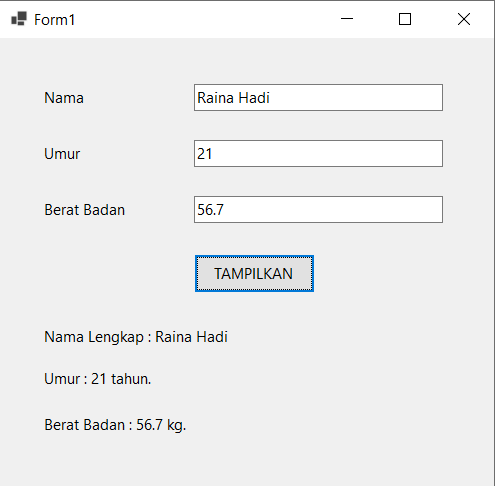
Task: Select the 'Umur : 21 tahun.' output label
Action: click(98, 379)
